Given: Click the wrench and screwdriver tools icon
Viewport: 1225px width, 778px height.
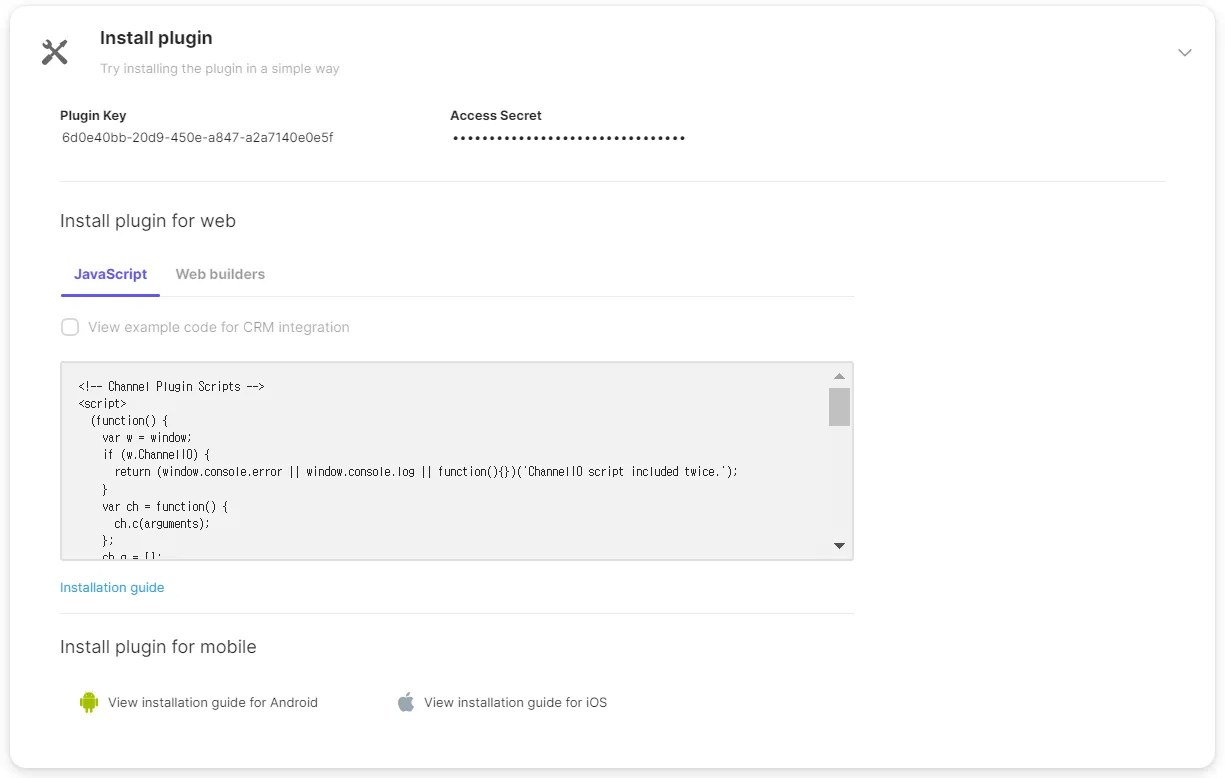Looking at the screenshot, I should [x=54, y=52].
